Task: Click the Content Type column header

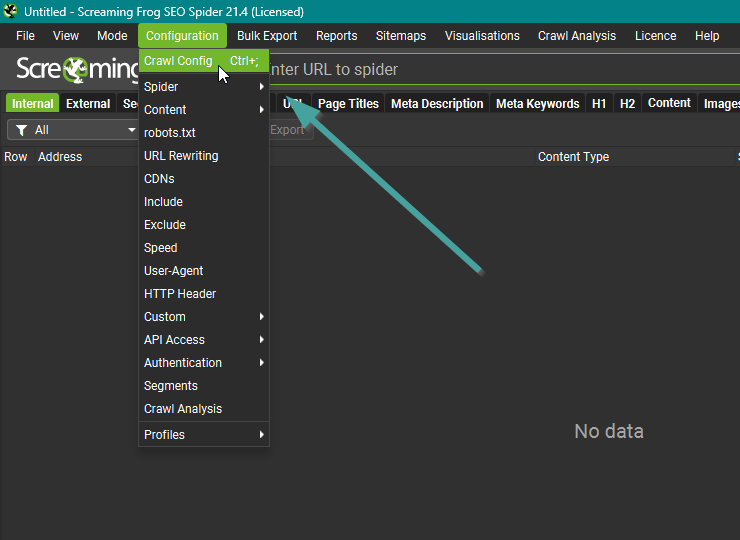Action: coord(573,157)
